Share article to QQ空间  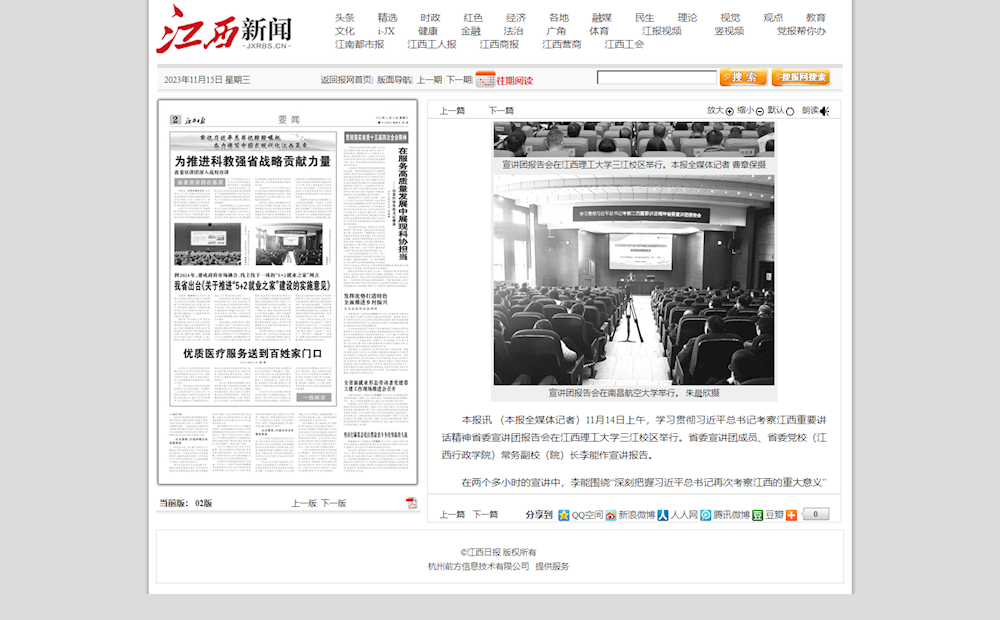[x=564, y=515]
